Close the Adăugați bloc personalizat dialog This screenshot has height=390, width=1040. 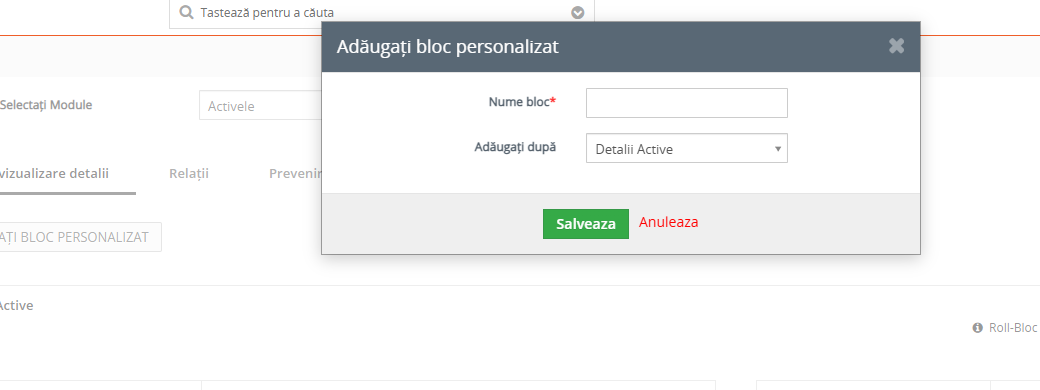click(896, 46)
